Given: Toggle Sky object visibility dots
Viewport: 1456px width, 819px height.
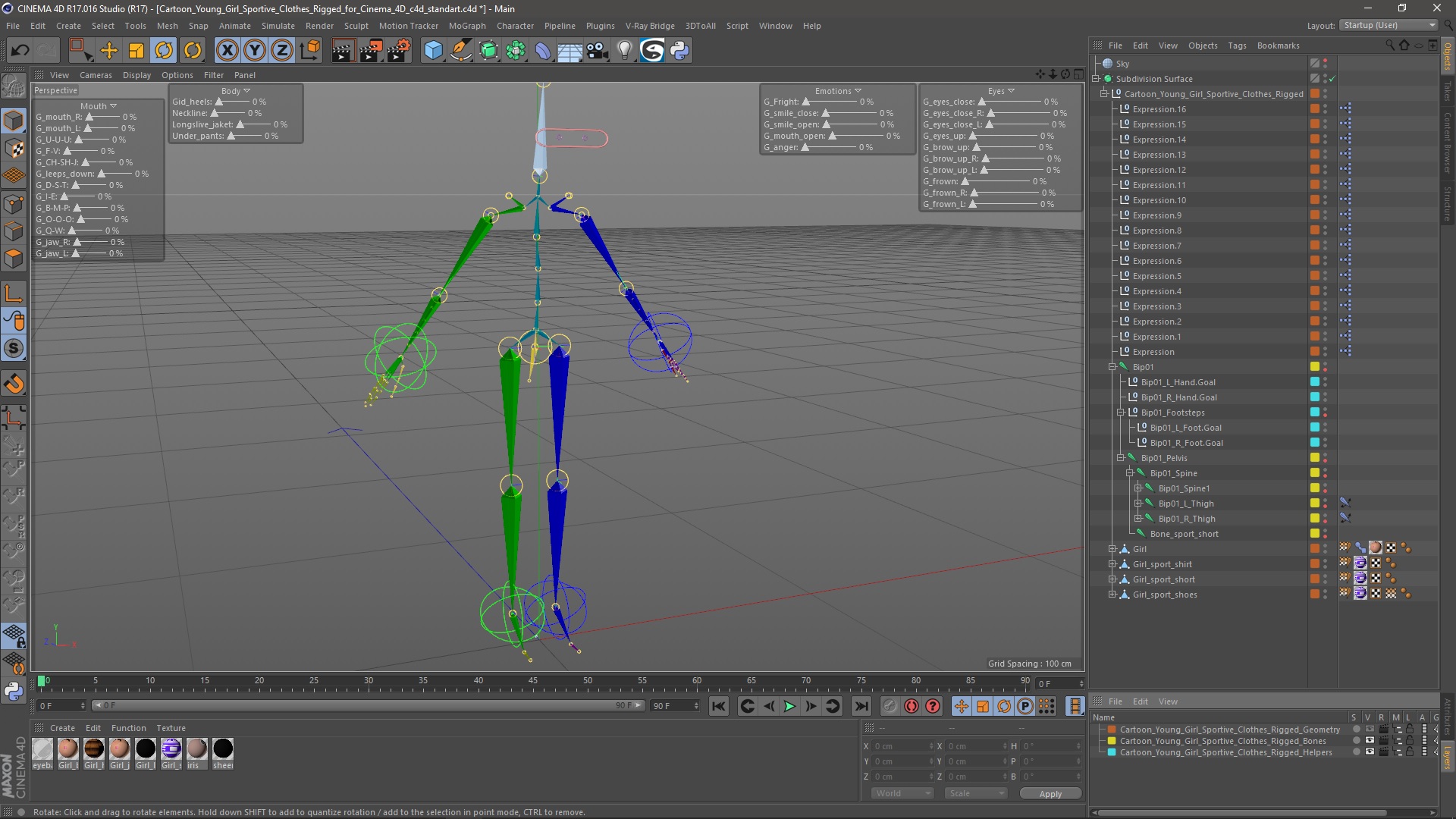Looking at the screenshot, I should [x=1326, y=64].
